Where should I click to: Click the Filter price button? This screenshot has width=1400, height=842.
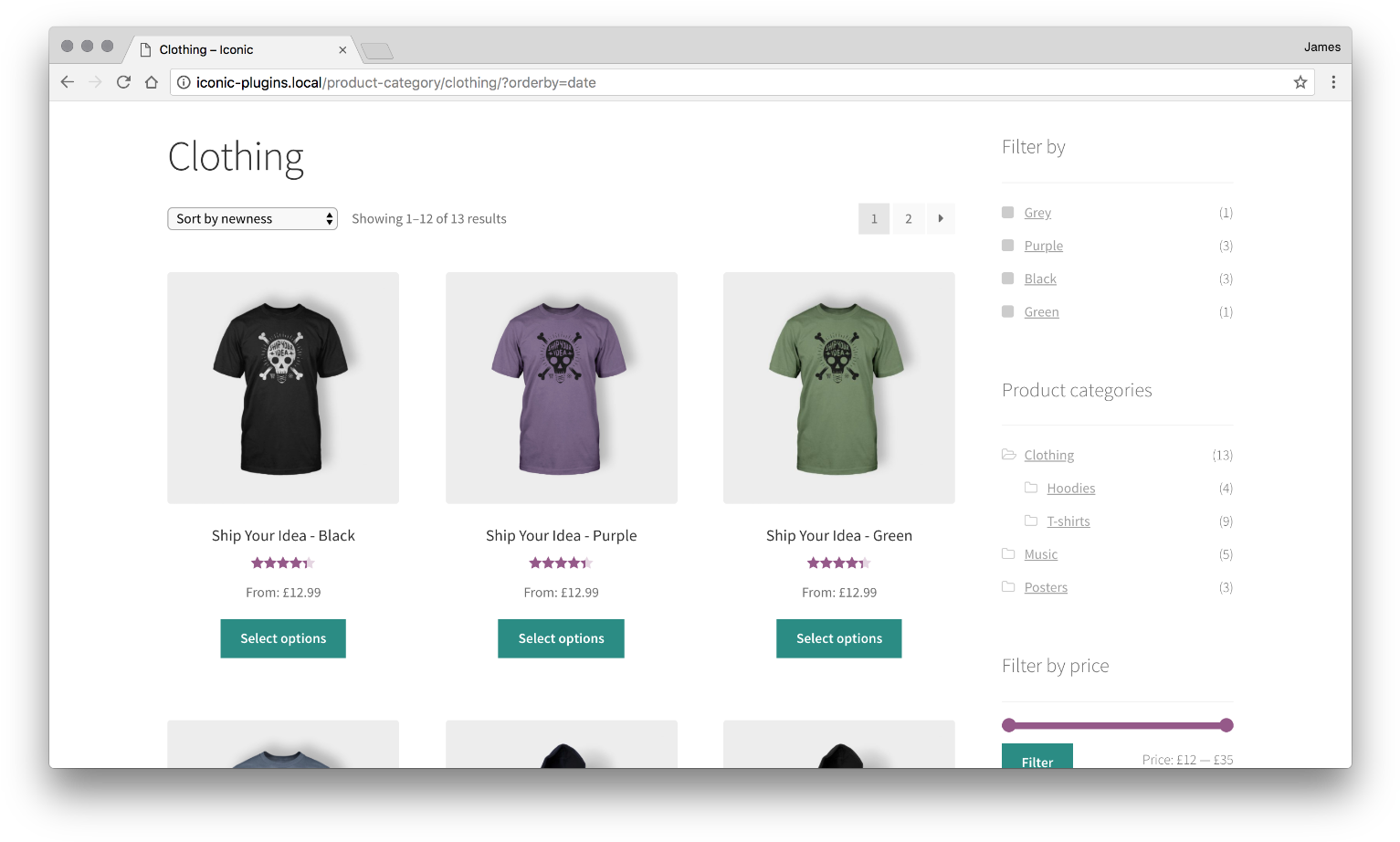coord(1037,761)
